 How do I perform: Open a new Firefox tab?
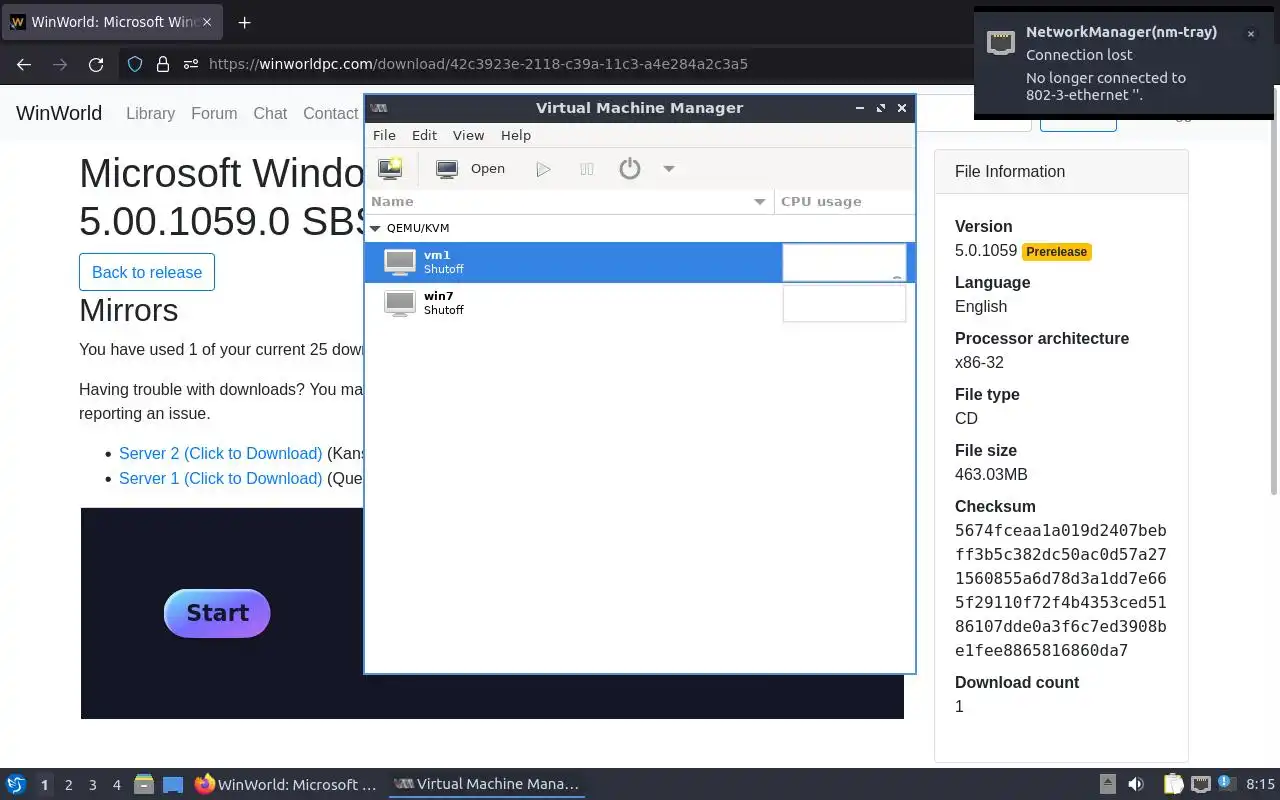(x=244, y=22)
